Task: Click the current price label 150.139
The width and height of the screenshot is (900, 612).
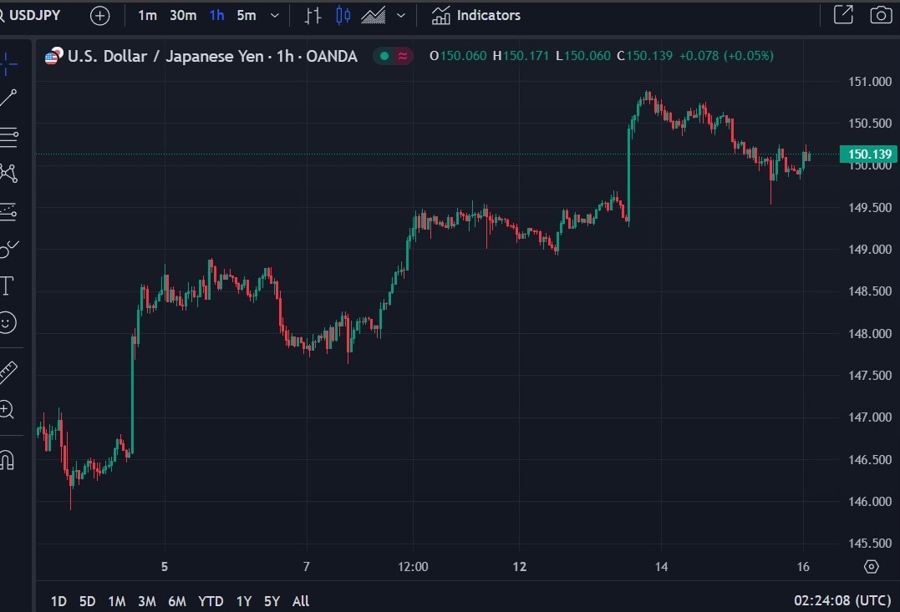Action: point(869,154)
